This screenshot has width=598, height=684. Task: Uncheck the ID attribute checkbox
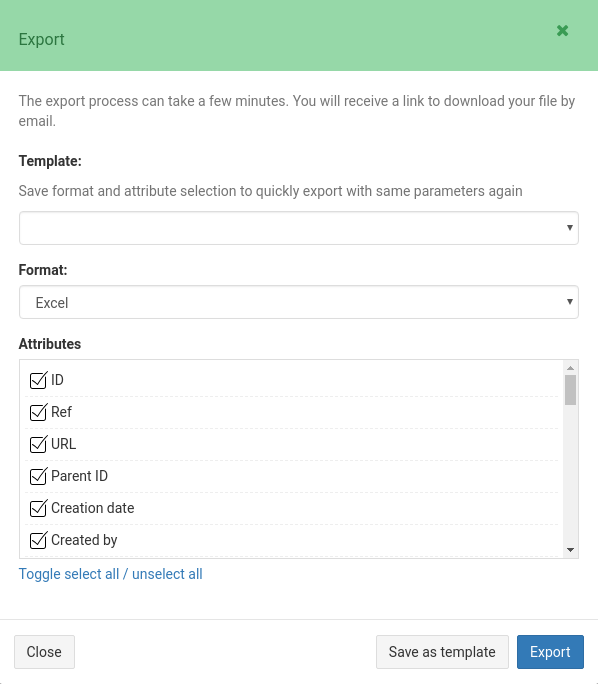(38, 380)
